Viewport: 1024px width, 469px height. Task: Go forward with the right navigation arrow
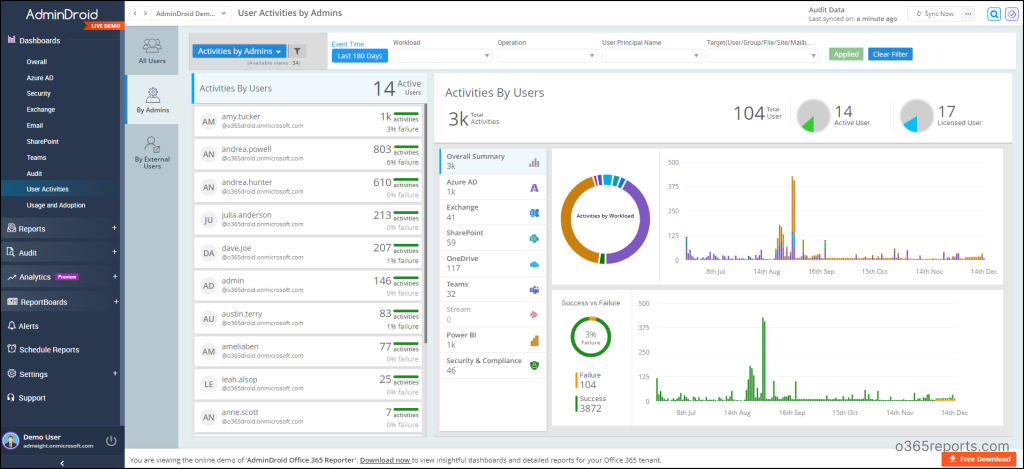144,13
